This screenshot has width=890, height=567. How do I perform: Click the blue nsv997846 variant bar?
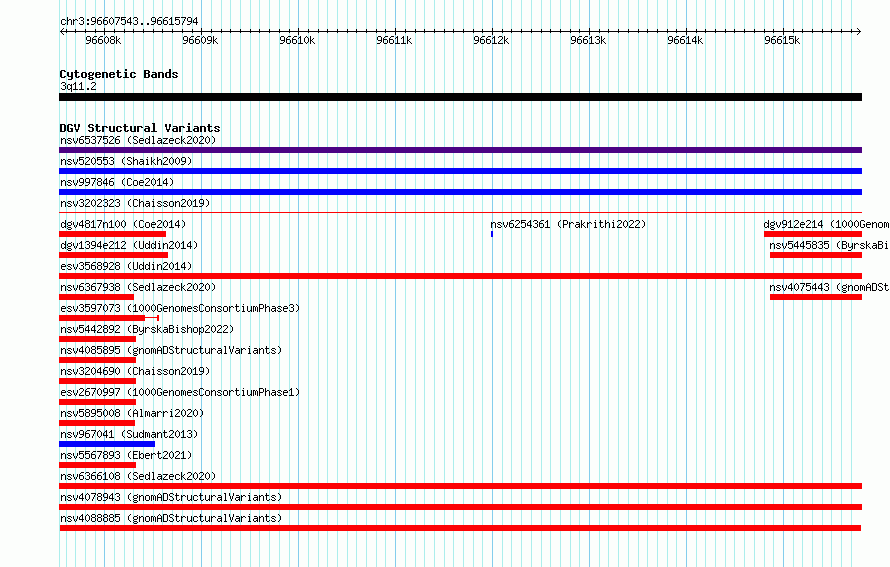coord(460,192)
